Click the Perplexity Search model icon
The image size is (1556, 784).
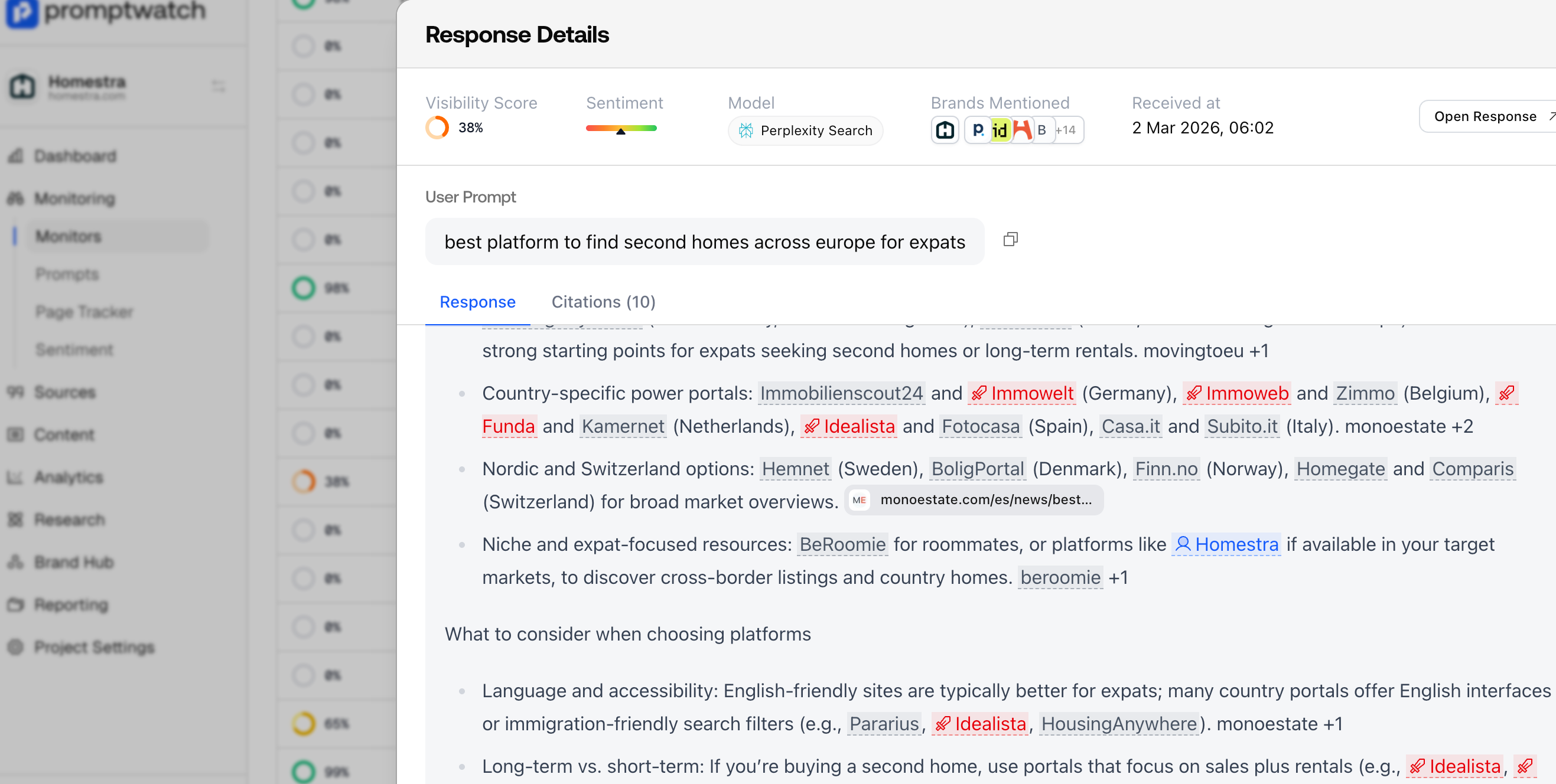point(746,130)
